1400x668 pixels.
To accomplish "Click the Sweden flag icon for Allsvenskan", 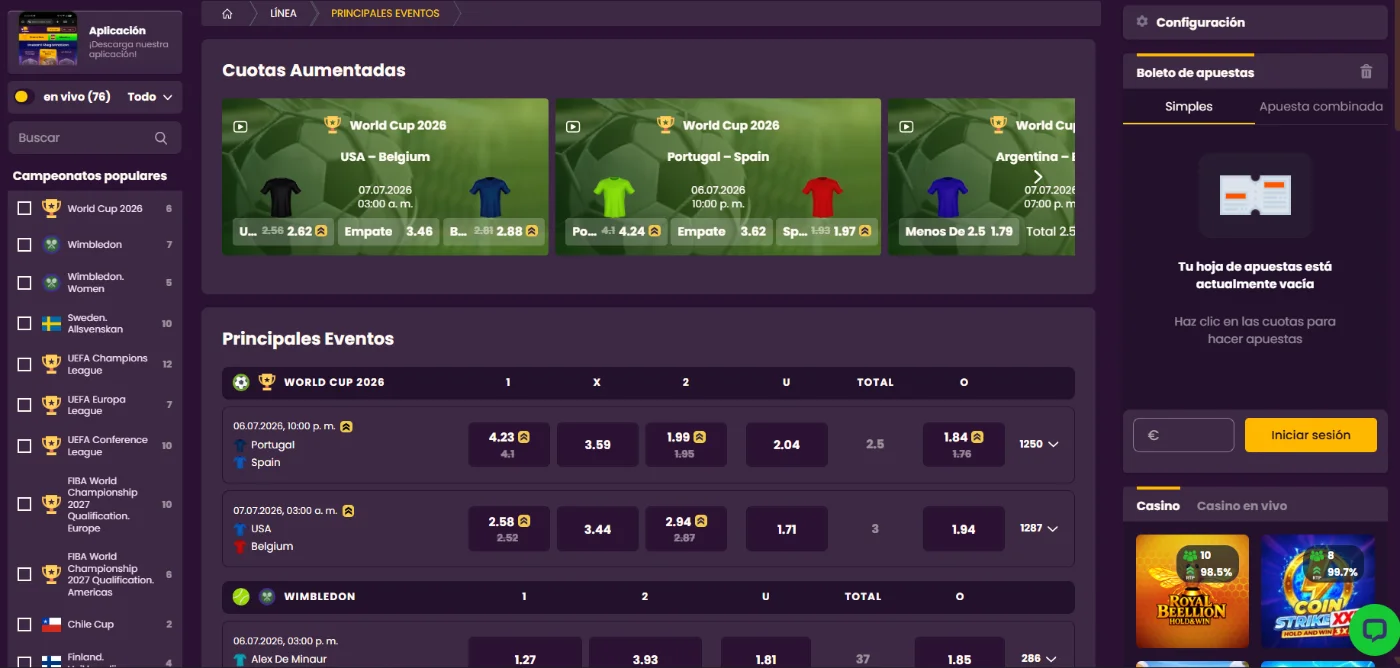I will point(52,323).
